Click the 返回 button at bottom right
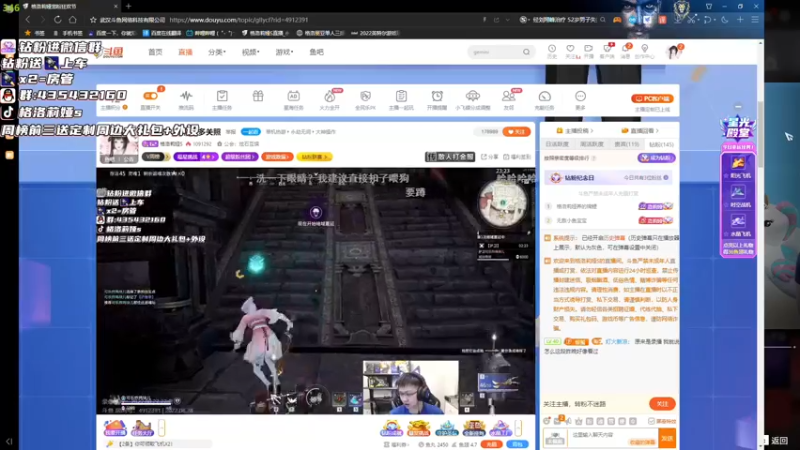 [x=779, y=440]
